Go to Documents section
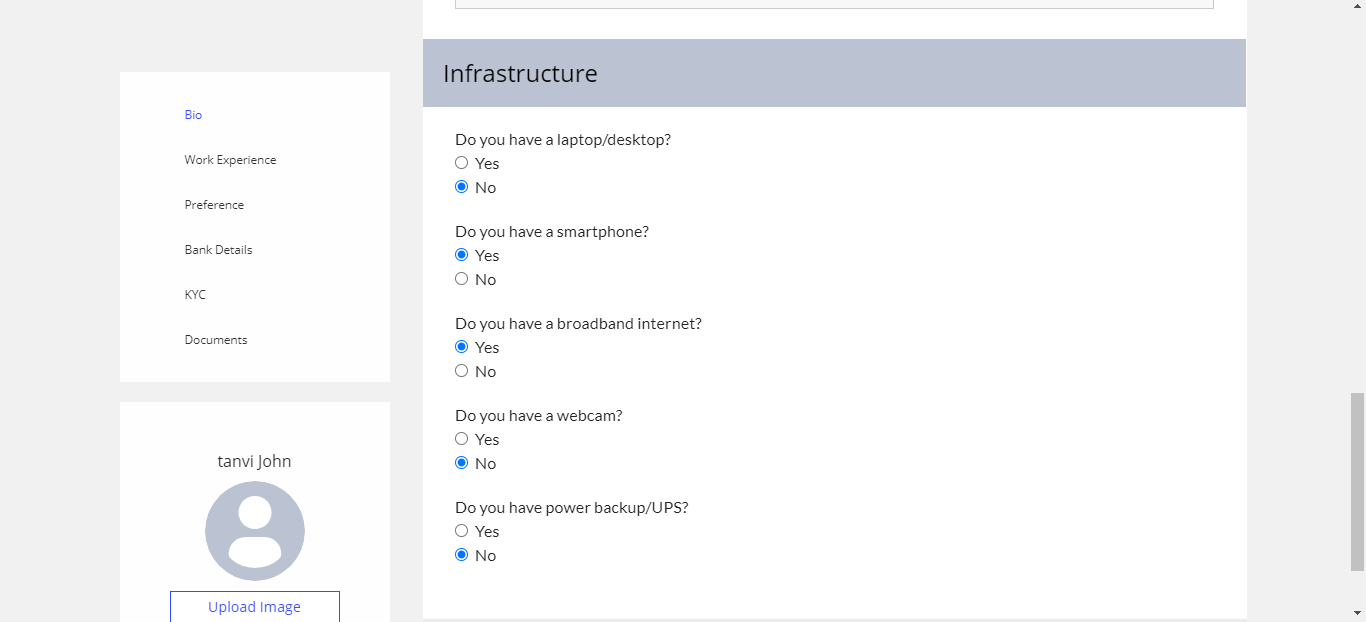This screenshot has height=622, width=1366. pos(216,340)
